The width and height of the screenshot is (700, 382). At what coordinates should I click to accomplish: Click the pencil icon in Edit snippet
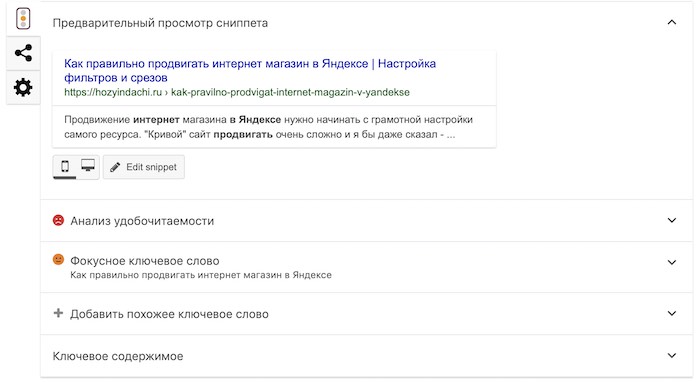click(x=115, y=167)
